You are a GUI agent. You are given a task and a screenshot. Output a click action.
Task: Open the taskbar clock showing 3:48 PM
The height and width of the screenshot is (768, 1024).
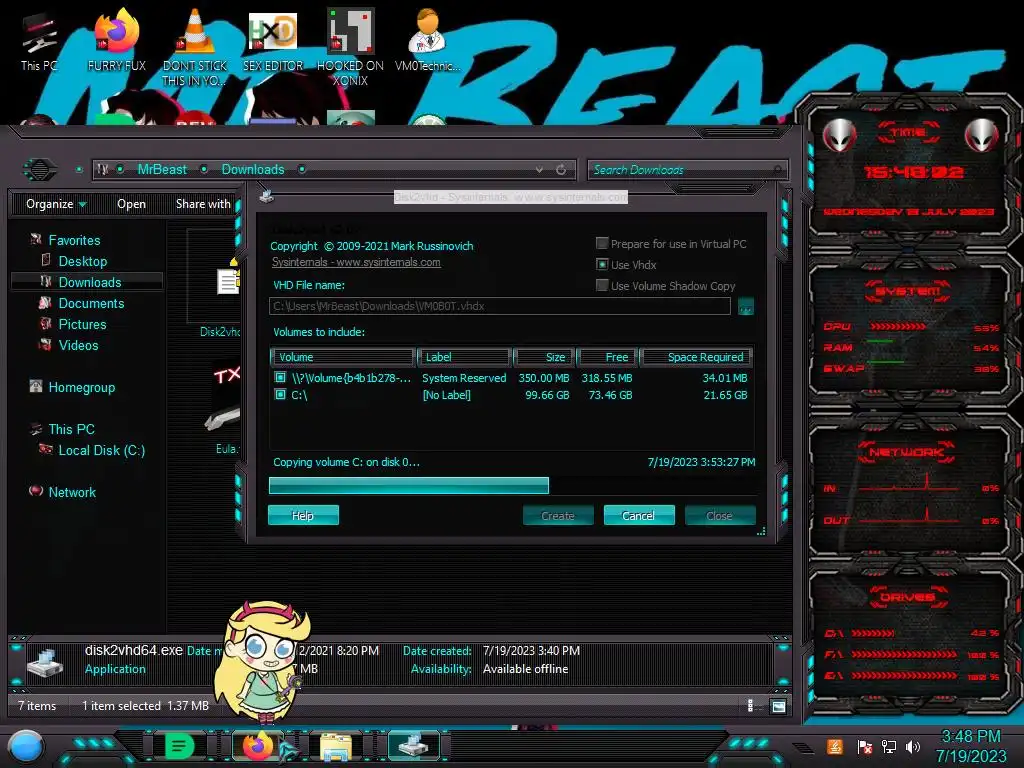(x=970, y=746)
